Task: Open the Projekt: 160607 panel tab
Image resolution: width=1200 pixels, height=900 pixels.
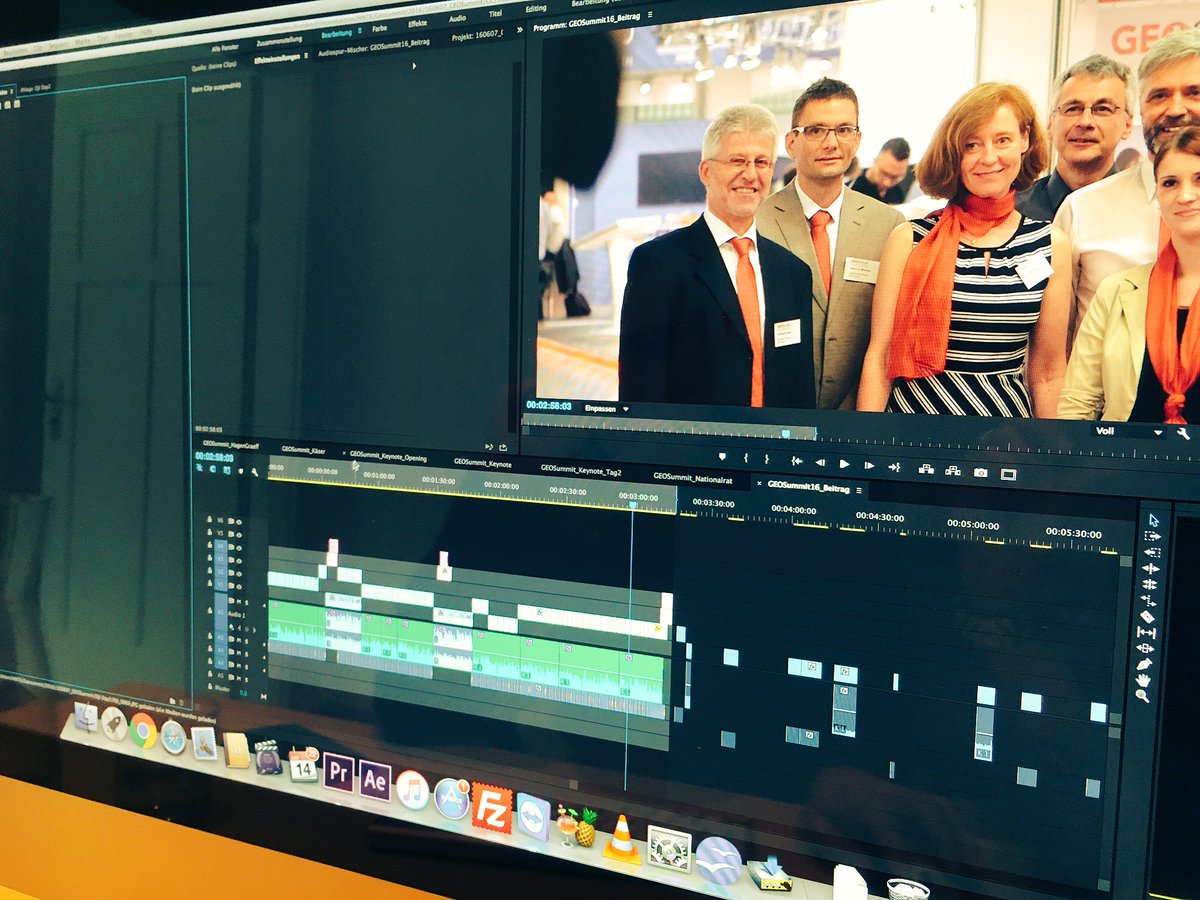Action: coord(477,35)
